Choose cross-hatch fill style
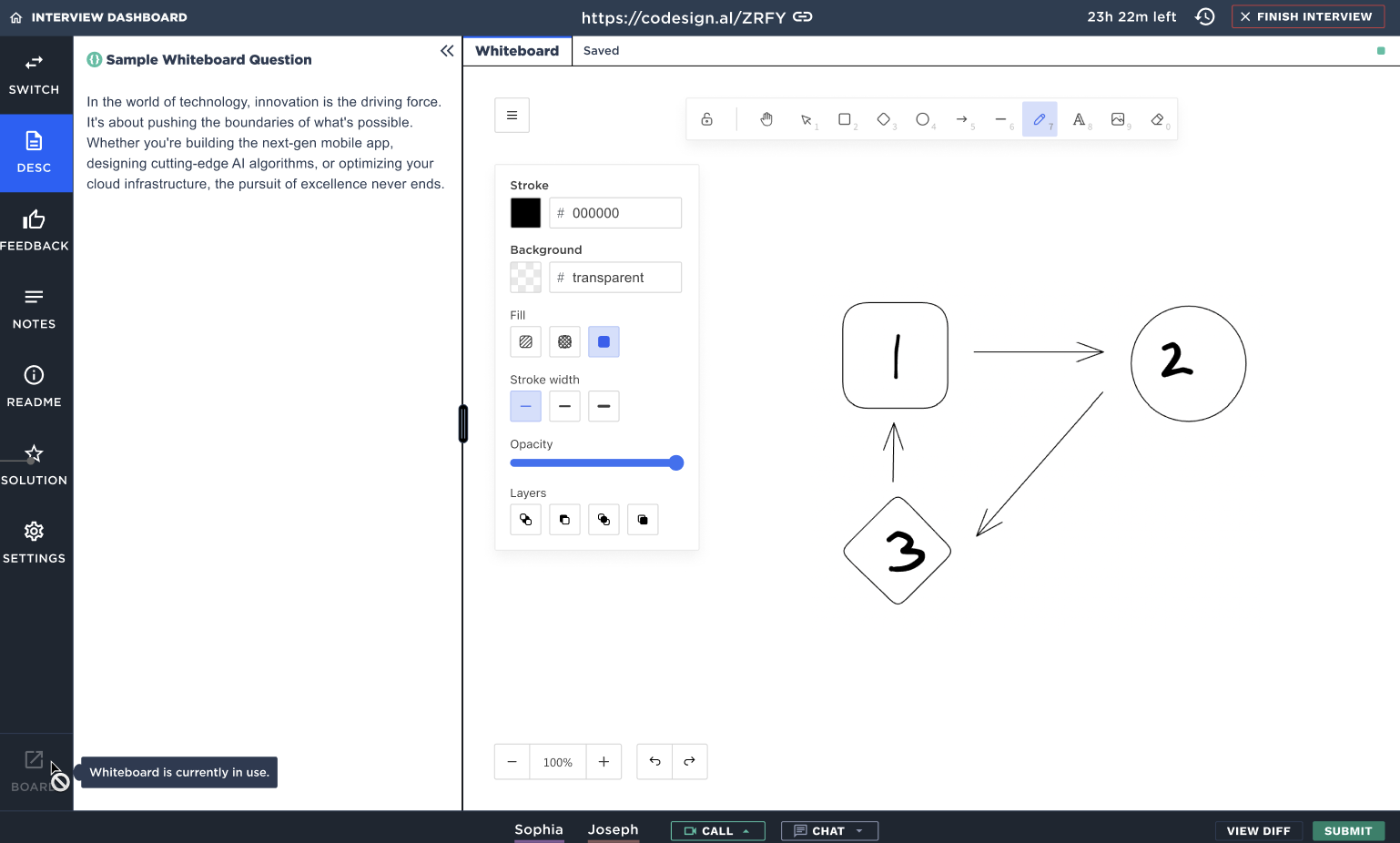Viewport: 1400px width, 843px height. pyautogui.click(x=565, y=342)
